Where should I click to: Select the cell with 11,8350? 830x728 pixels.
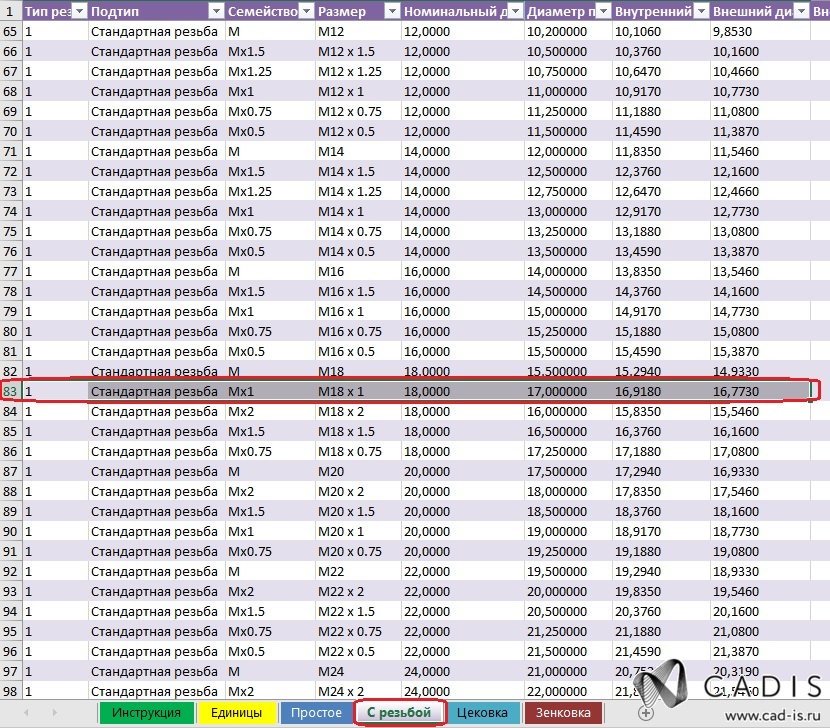[661, 151]
